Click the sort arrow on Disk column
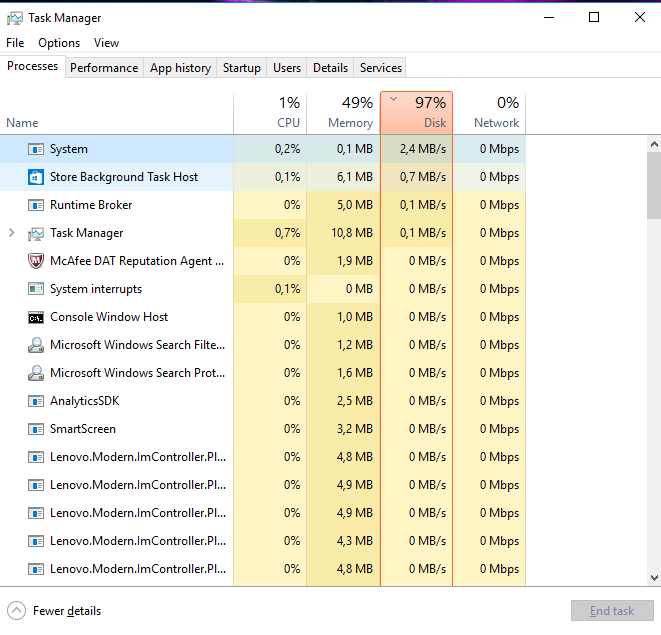Image resolution: width=661 pixels, height=635 pixels. (393, 100)
